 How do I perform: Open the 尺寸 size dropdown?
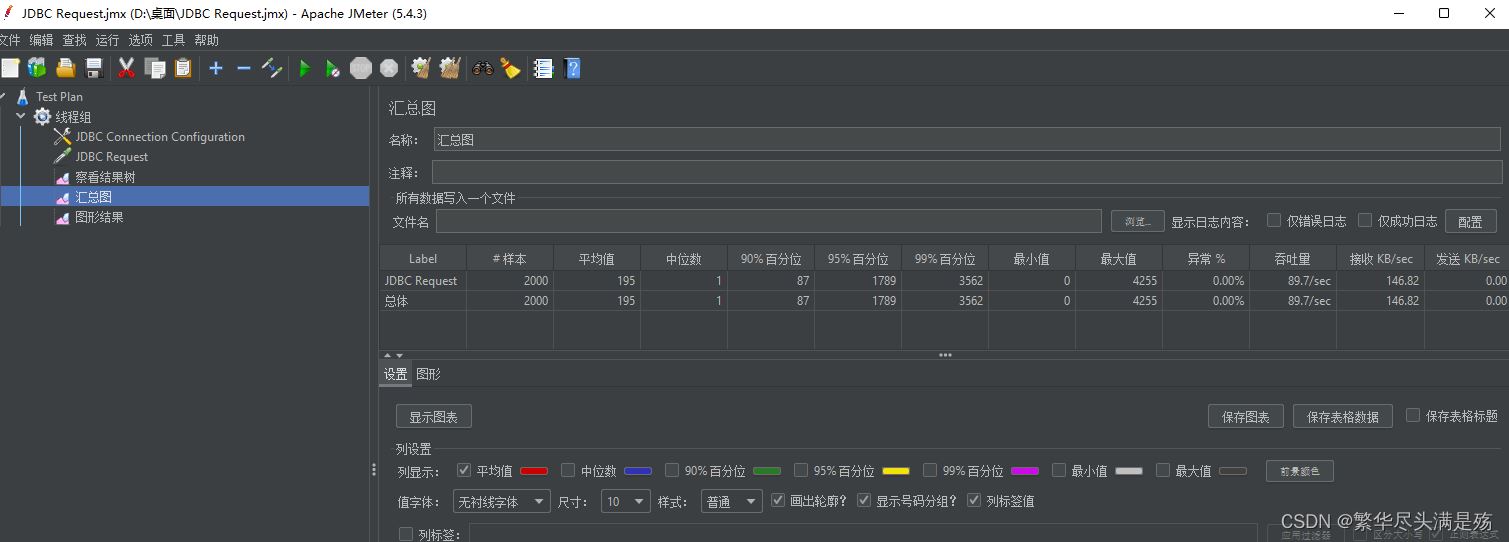(x=627, y=502)
